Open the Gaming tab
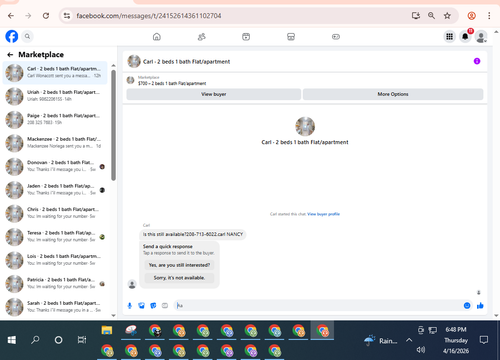Viewport: 500px width, 360px height. point(336,37)
